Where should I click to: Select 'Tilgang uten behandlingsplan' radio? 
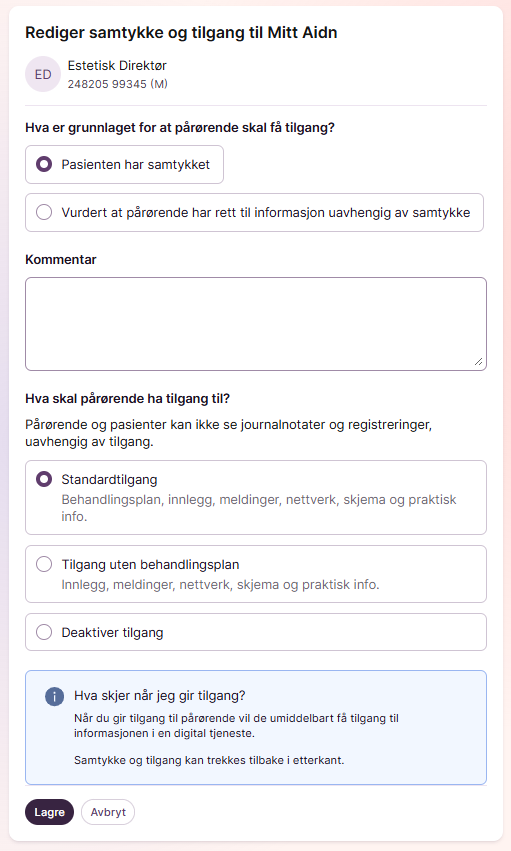tap(44, 564)
